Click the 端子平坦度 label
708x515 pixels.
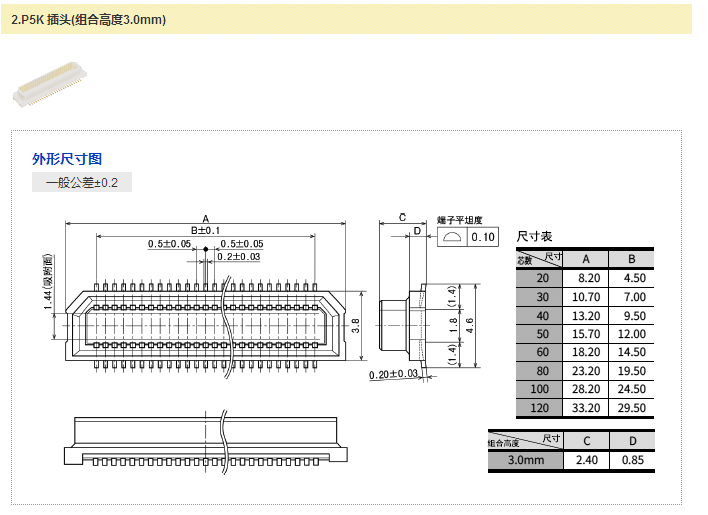pos(460,220)
